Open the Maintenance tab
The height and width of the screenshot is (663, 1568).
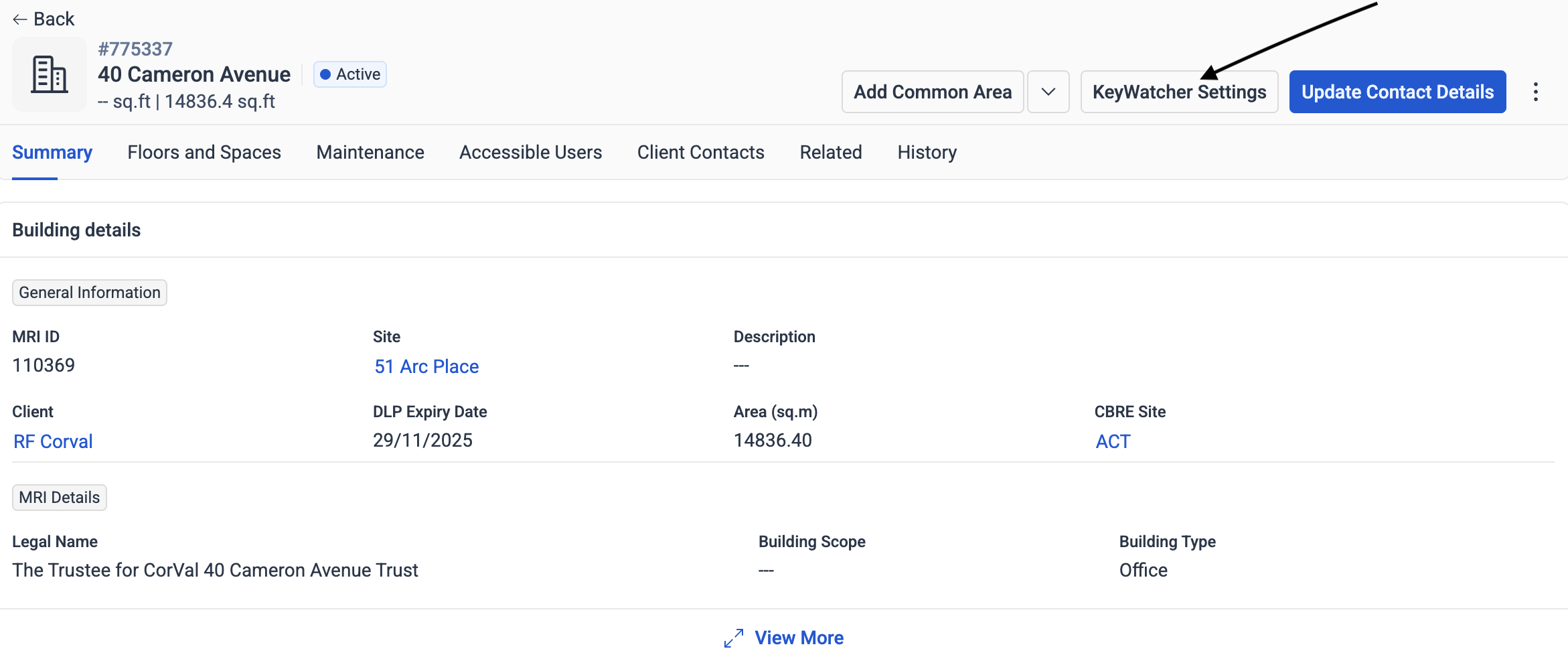click(x=370, y=153)
